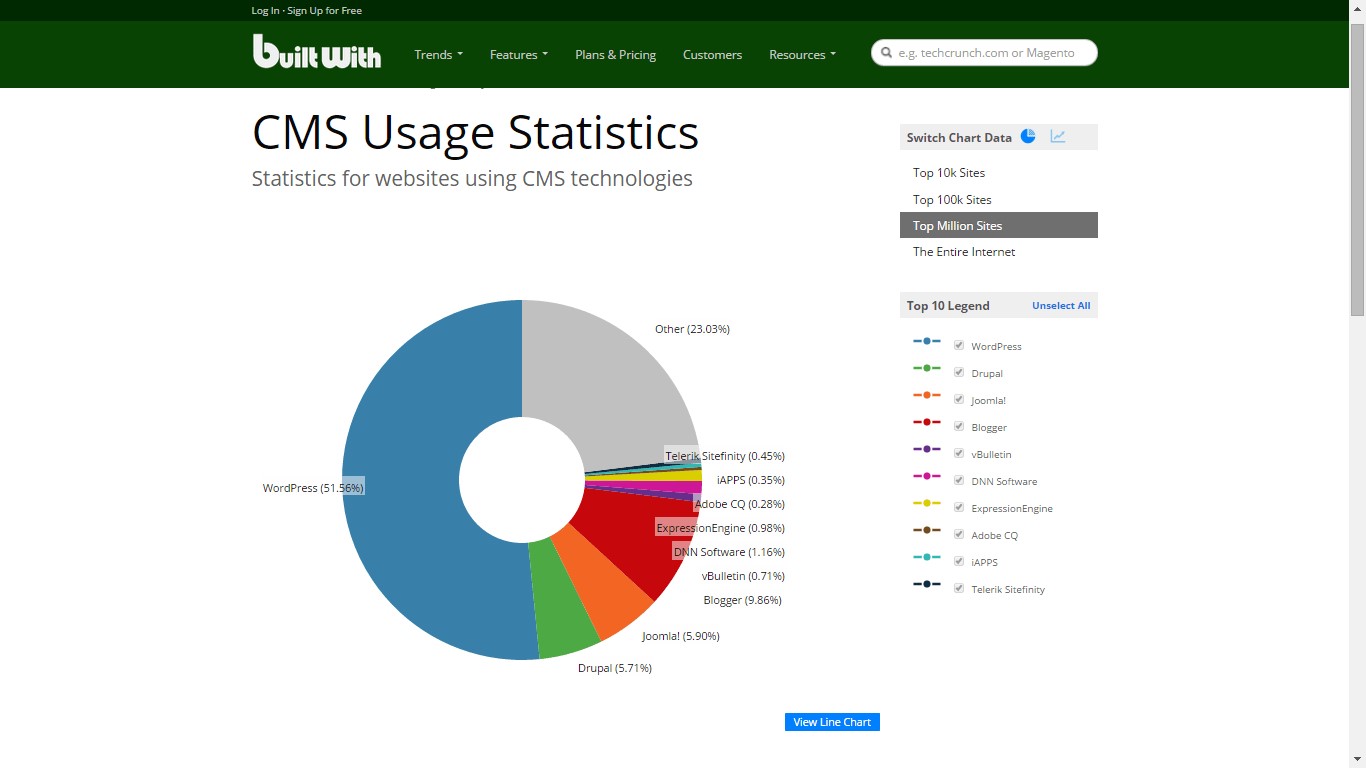The image size is (1366, 768).
Task: Expand the Trends dropdown menu
Action: 438,55
